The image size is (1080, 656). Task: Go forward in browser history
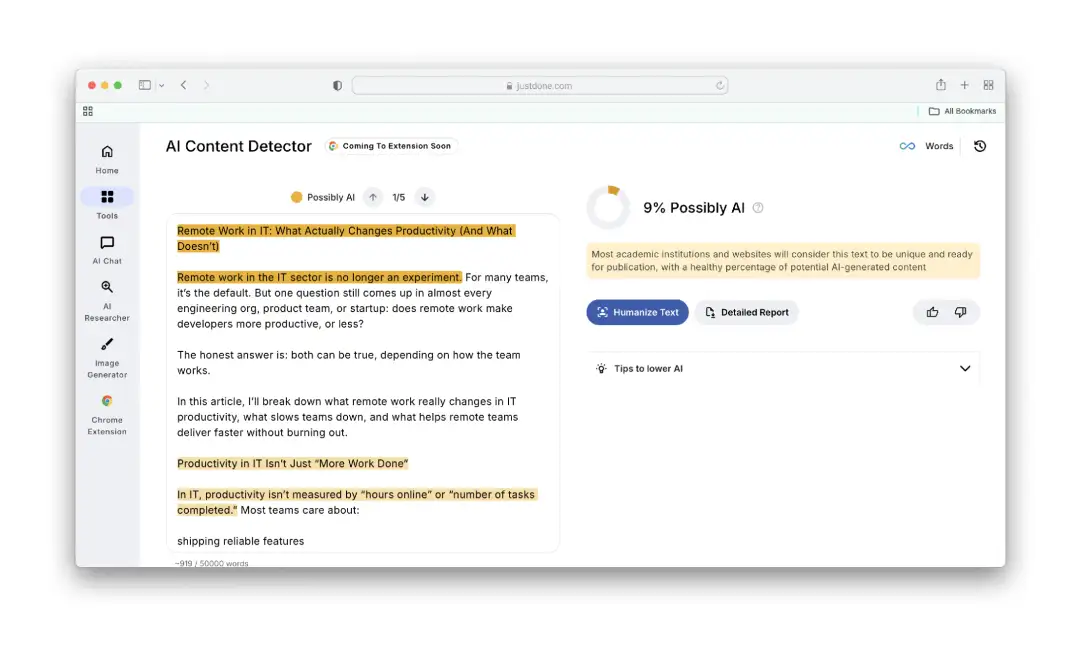coord(206,85)
